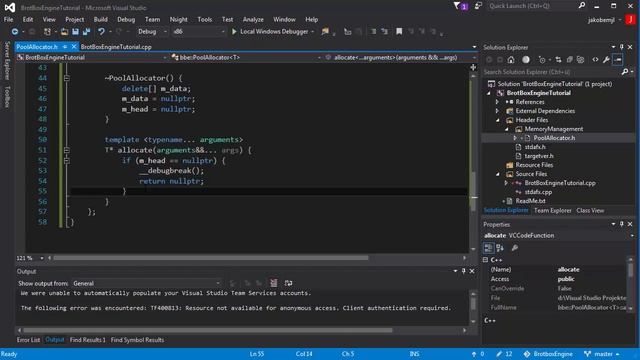Click the New Project toolbar icon
The image size is (640, 360).
coord(47,31)
